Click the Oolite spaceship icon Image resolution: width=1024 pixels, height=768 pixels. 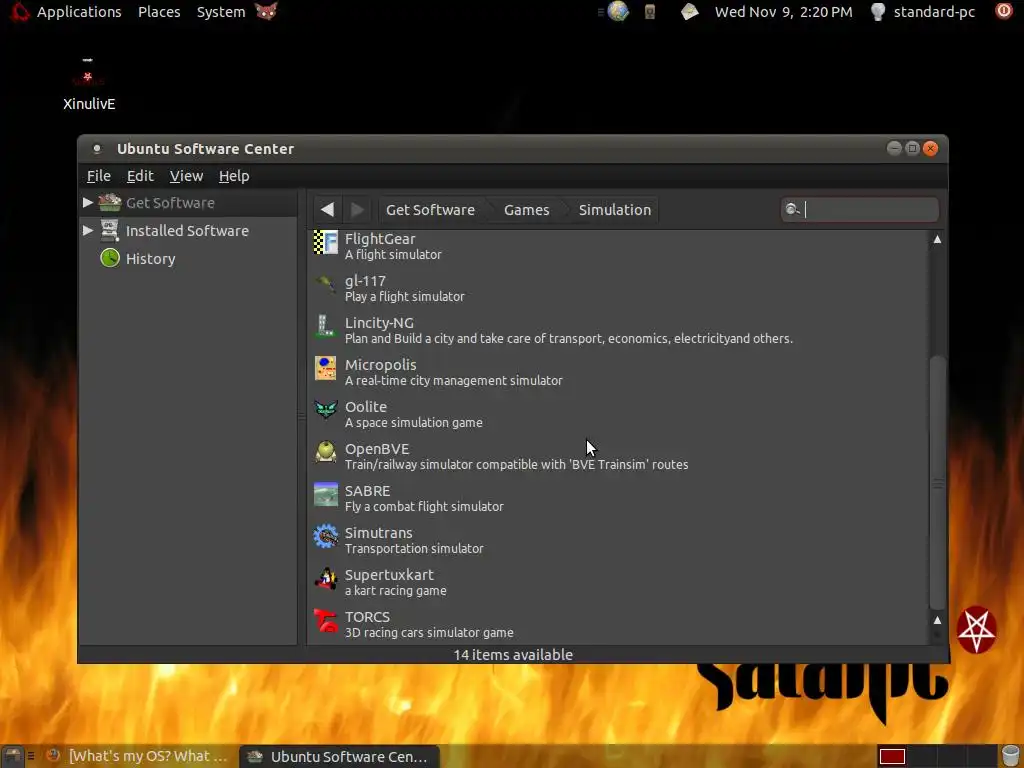click(325, 410)
